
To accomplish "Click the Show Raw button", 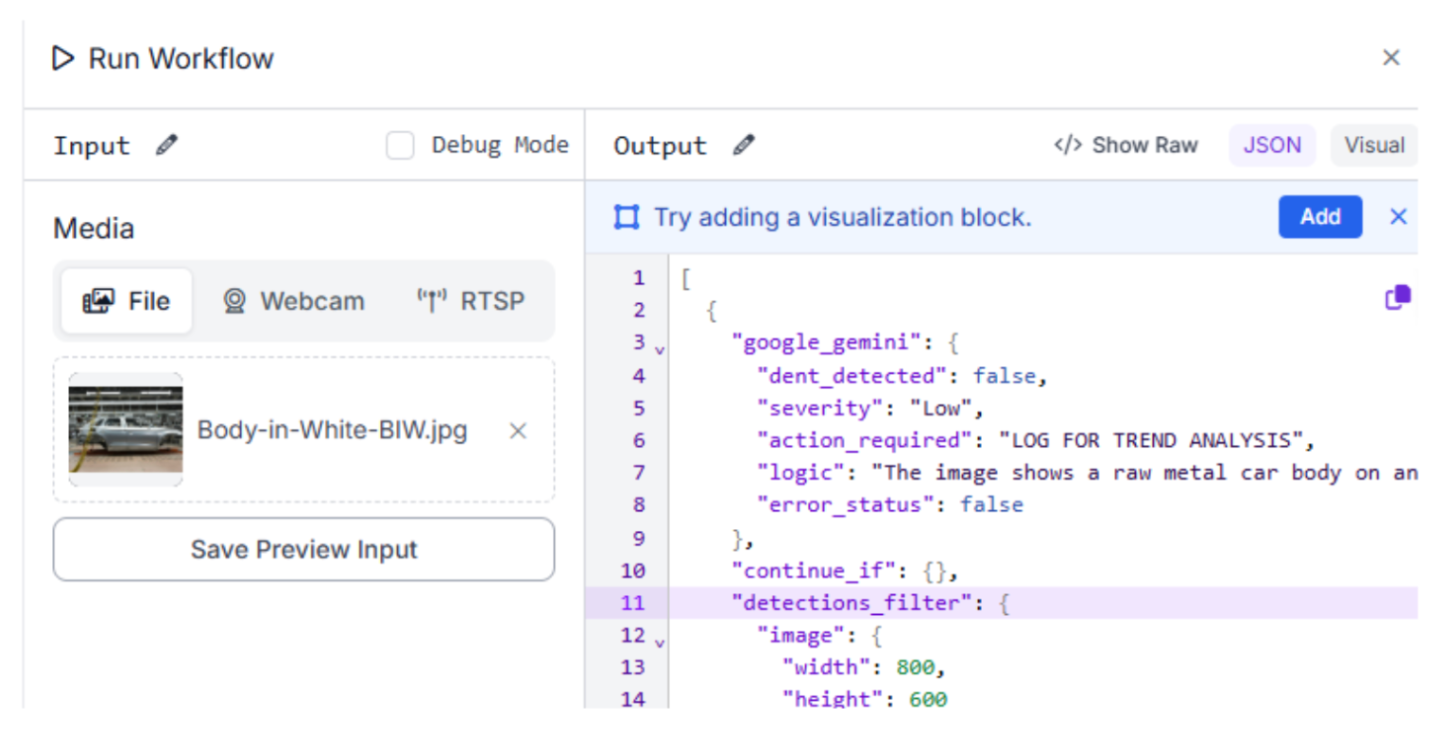I will coord(1126,145).
